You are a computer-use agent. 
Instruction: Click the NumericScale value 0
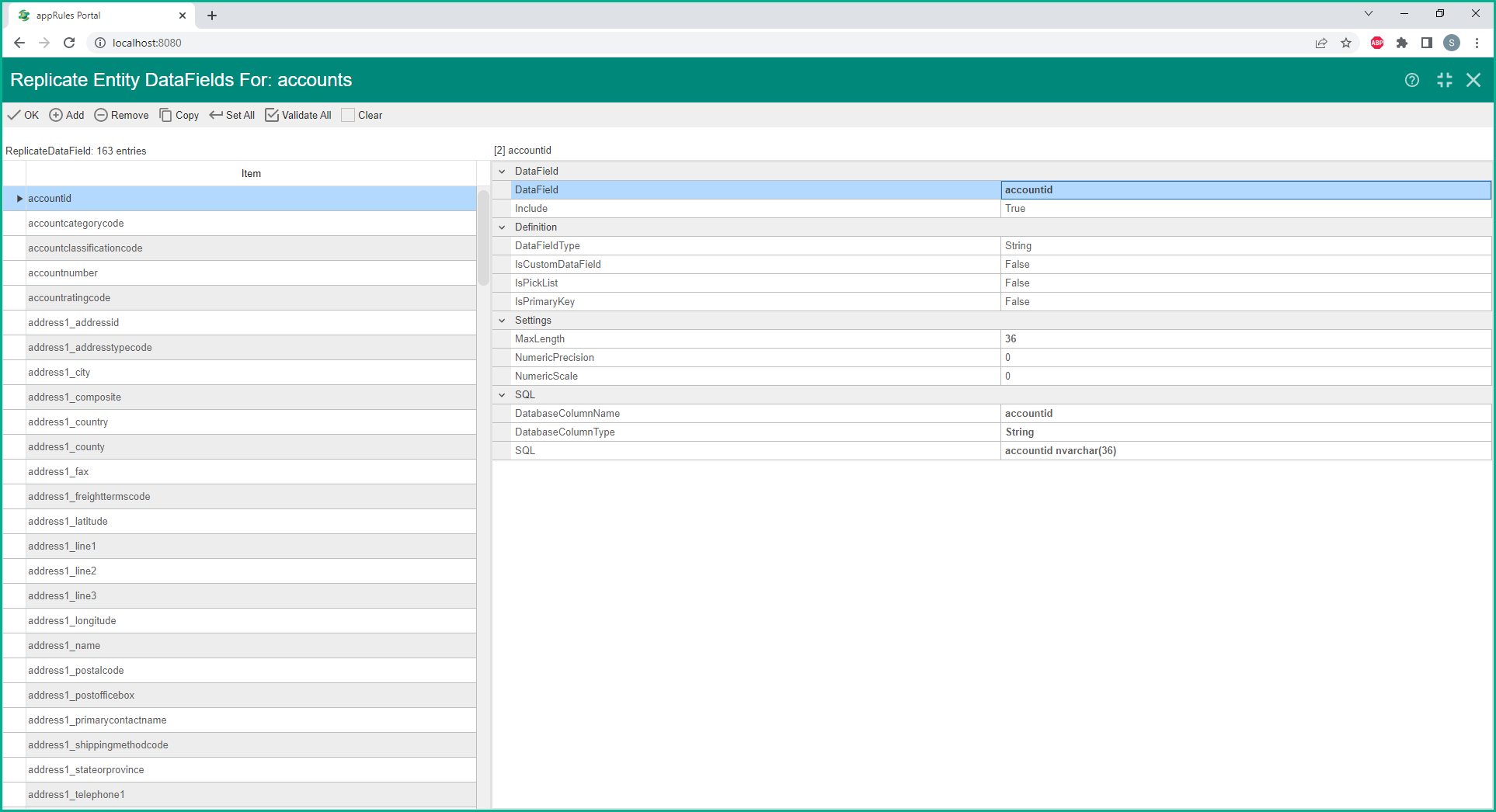pyautogui.click(x=1246, y=376)
